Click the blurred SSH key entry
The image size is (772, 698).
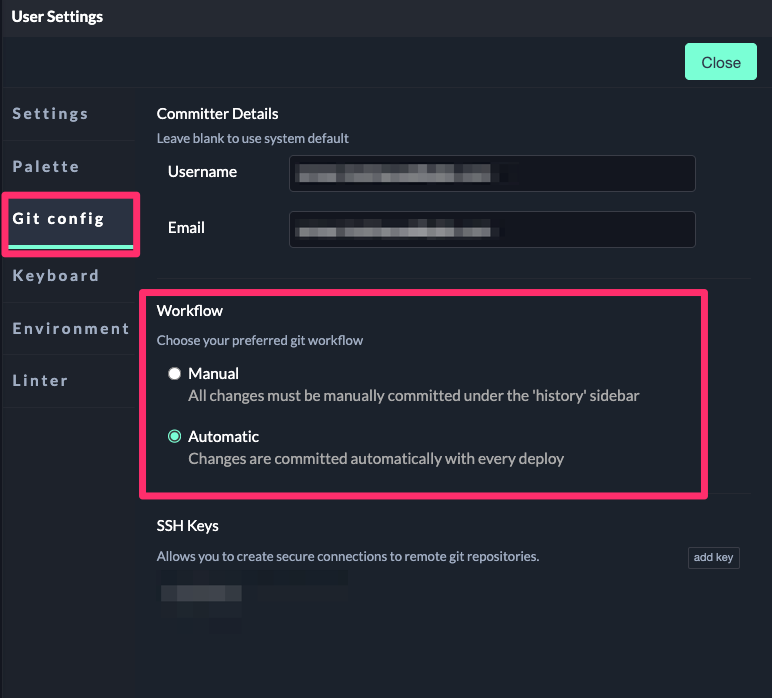point(202,593)
